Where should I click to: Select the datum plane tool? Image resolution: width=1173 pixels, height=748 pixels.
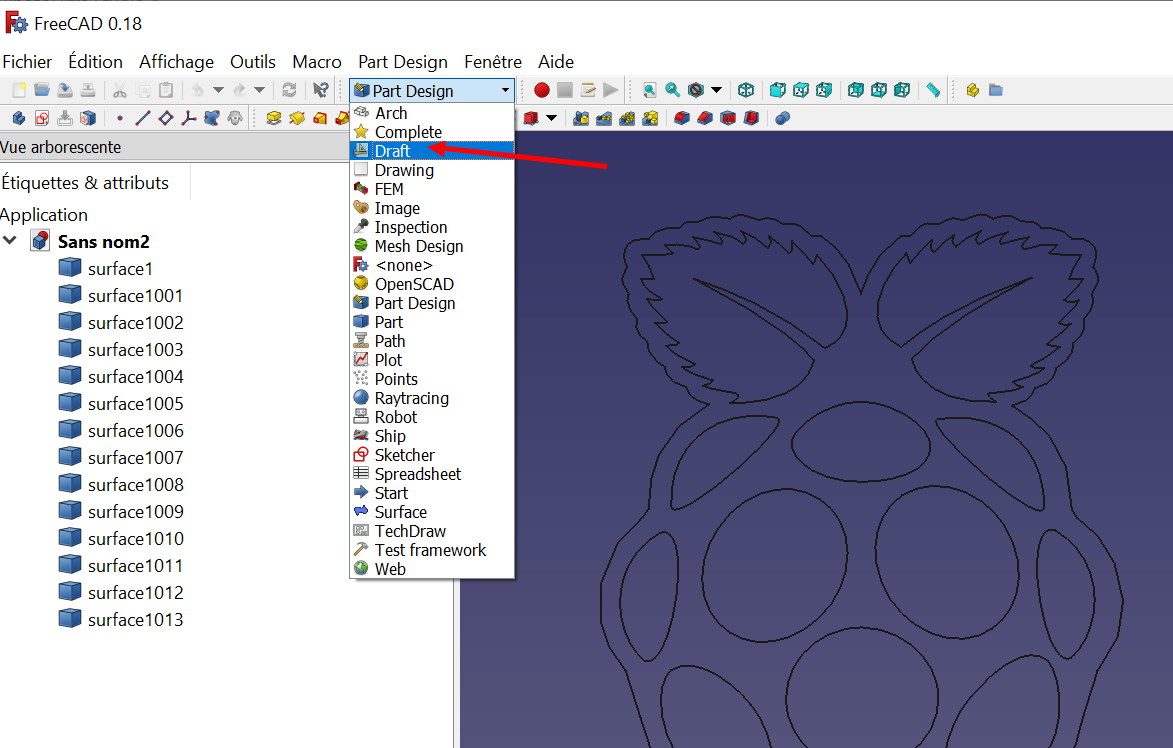[166, 118]
